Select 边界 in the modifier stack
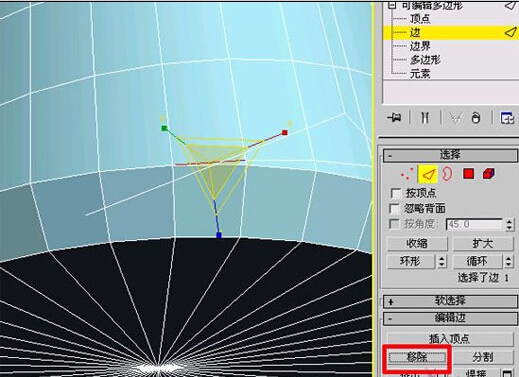 (420, 46)
